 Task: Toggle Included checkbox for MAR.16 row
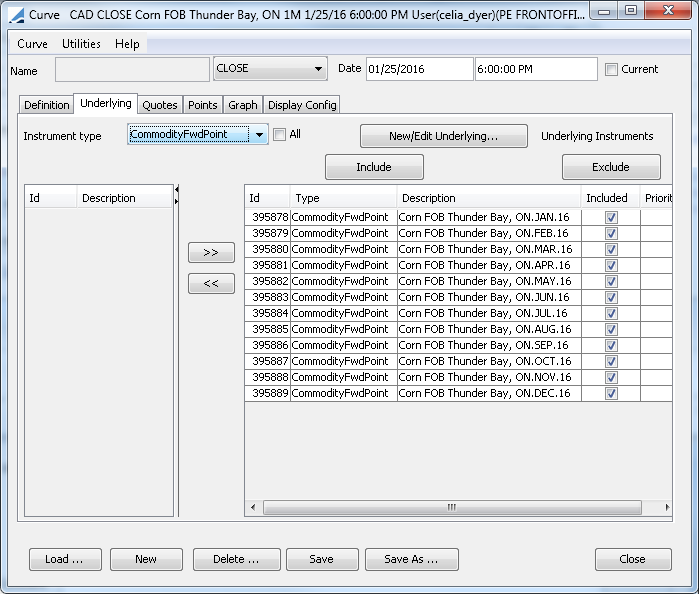[x=611, y=250]
